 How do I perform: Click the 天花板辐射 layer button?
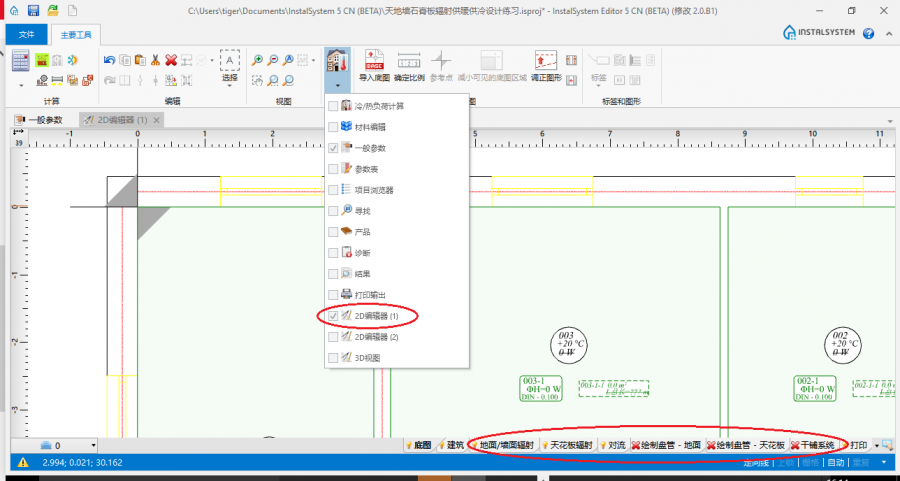click(x=568, y=445)
